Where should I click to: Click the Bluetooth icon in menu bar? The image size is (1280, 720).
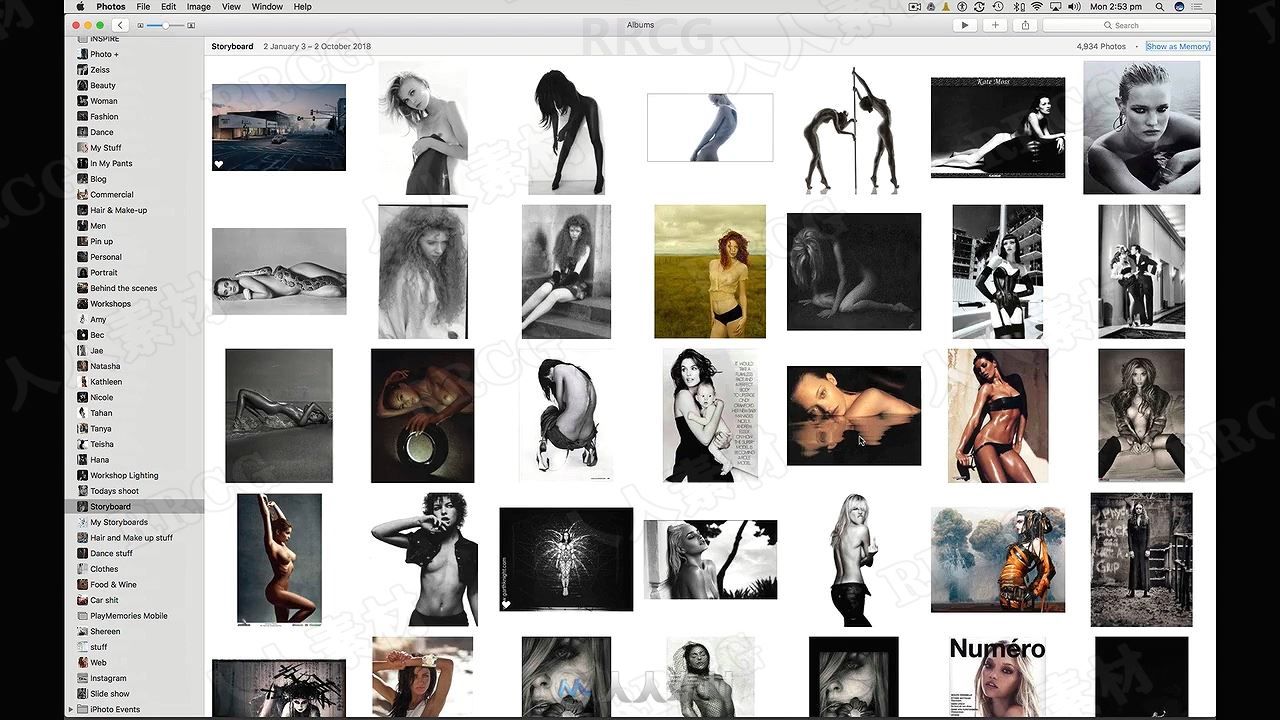point(1019,7)
